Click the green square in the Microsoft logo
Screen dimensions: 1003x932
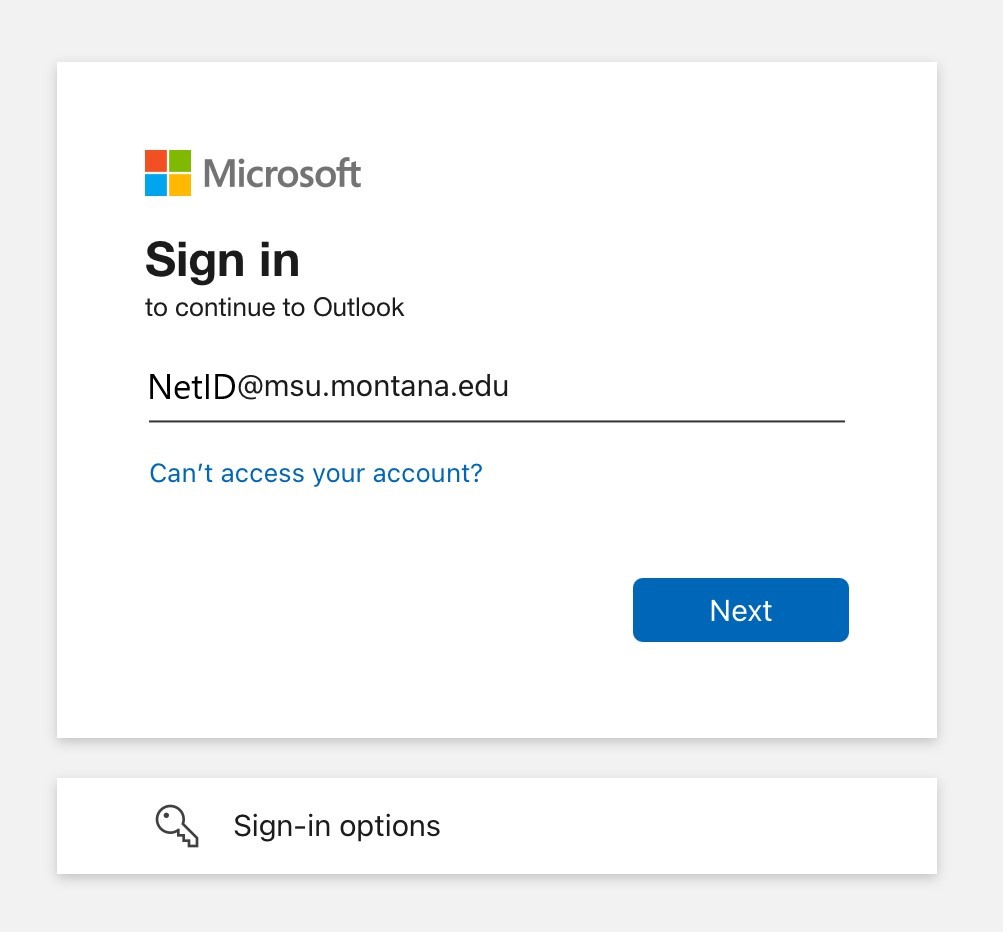(x=180, y=161)
